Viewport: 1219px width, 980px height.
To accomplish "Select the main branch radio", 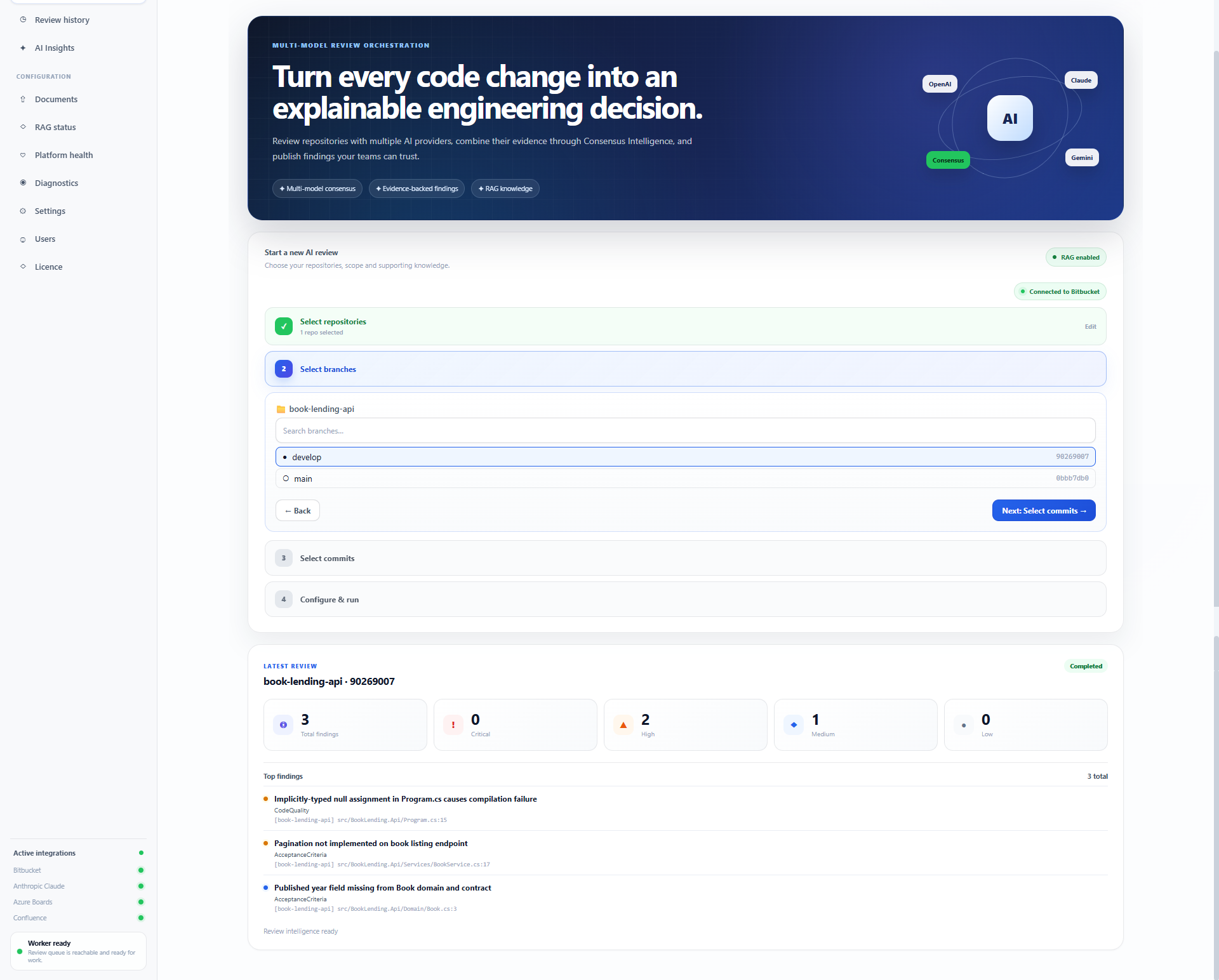I will tap(286, 479).
